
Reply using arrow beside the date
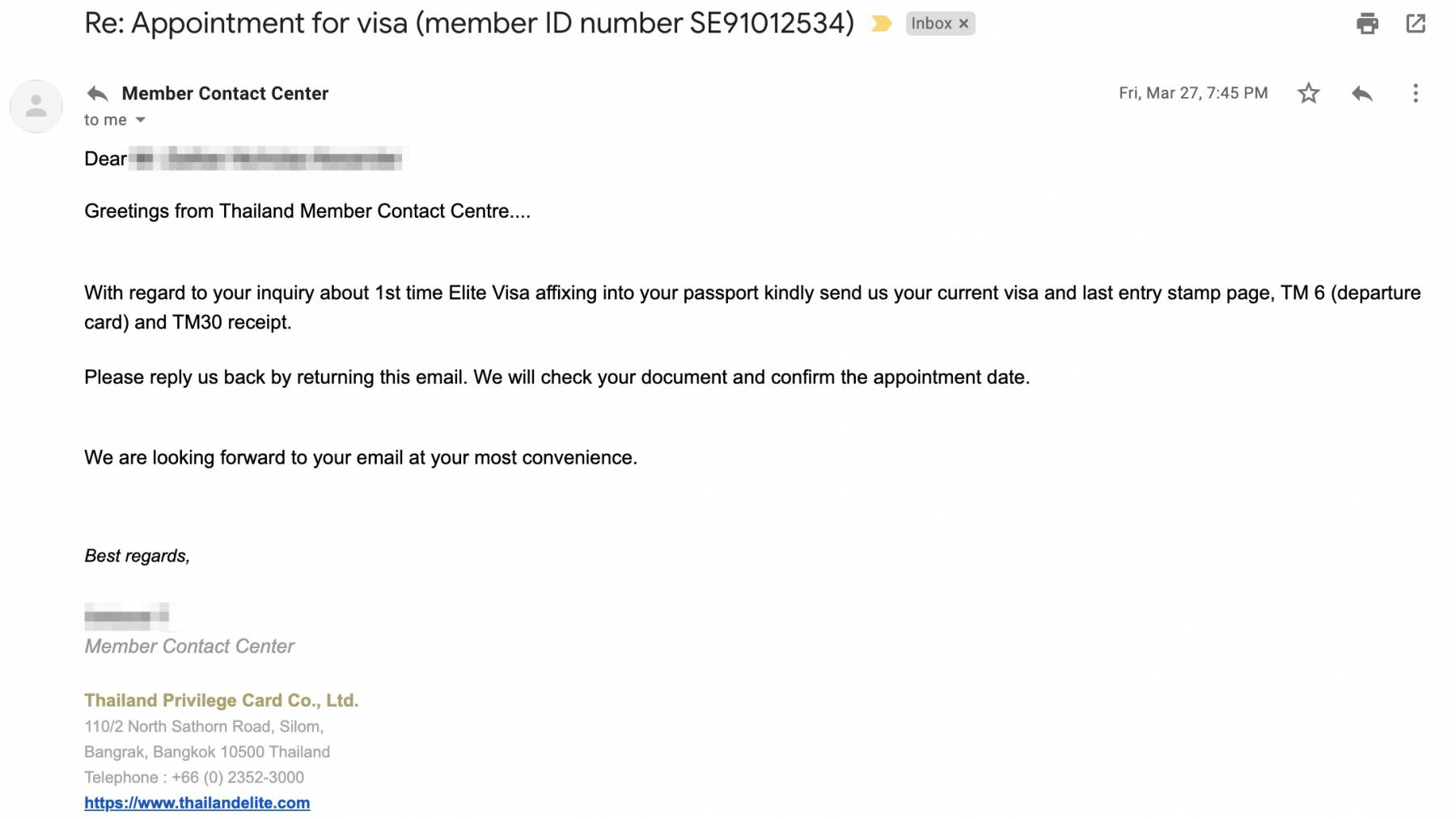[1362, 93]
